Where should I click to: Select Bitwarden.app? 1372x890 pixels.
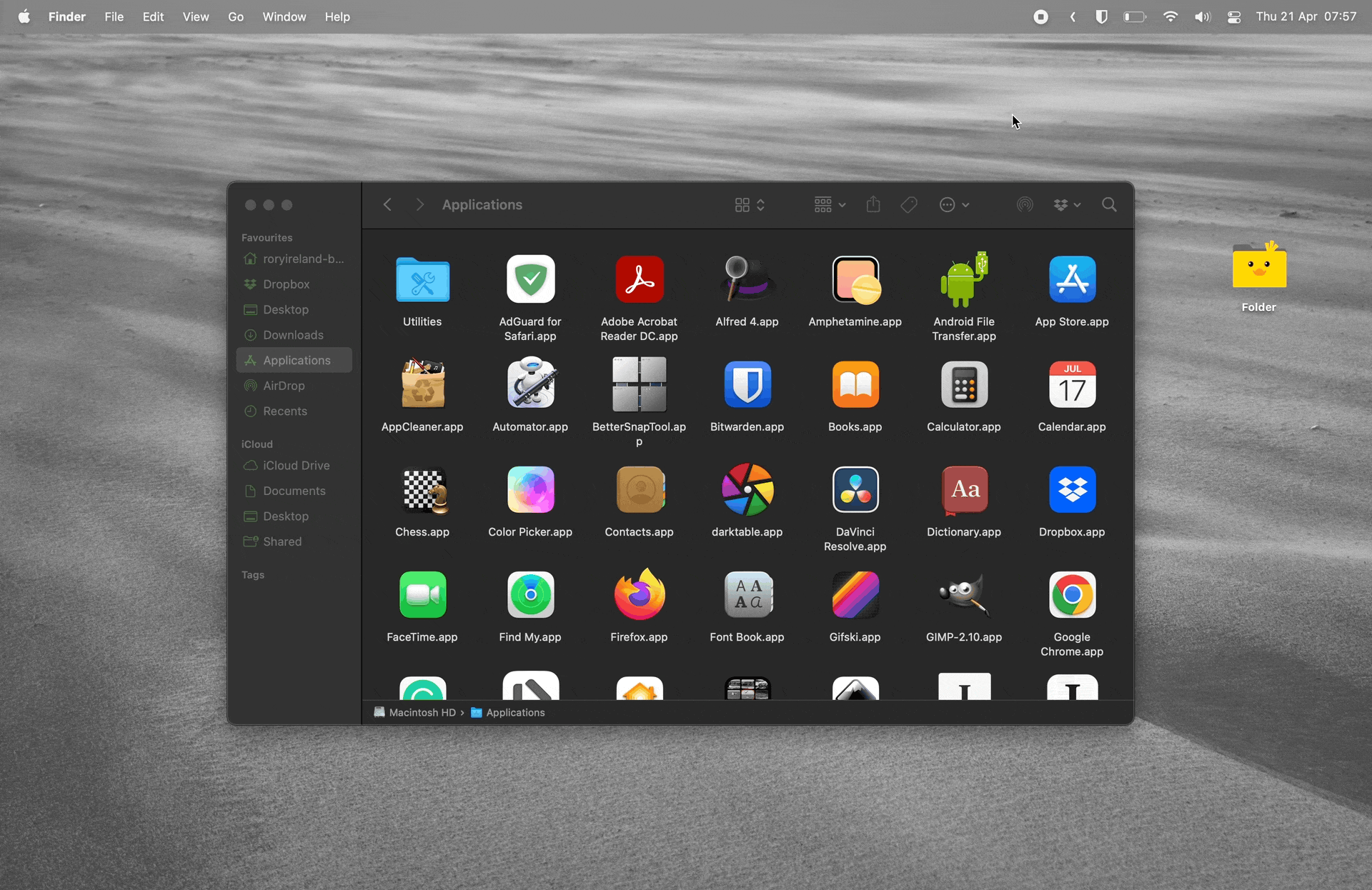click(746, 384)
